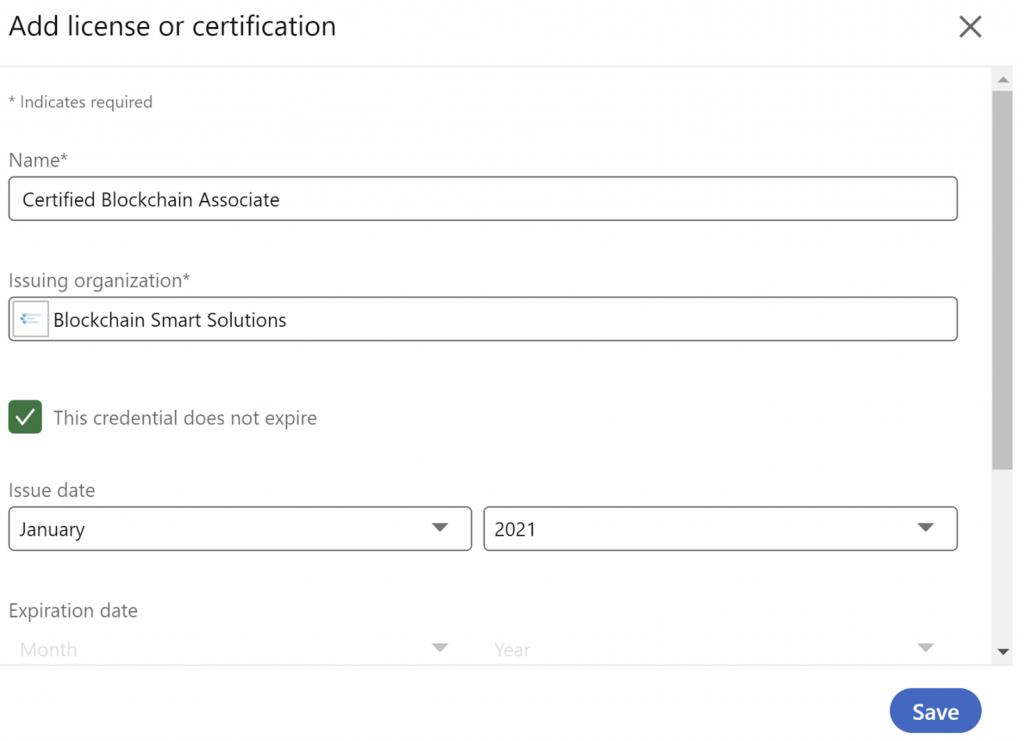
Task: Click the dropdown arrow beside 2021
Action: pyautogui.click(x=926, y=528)
